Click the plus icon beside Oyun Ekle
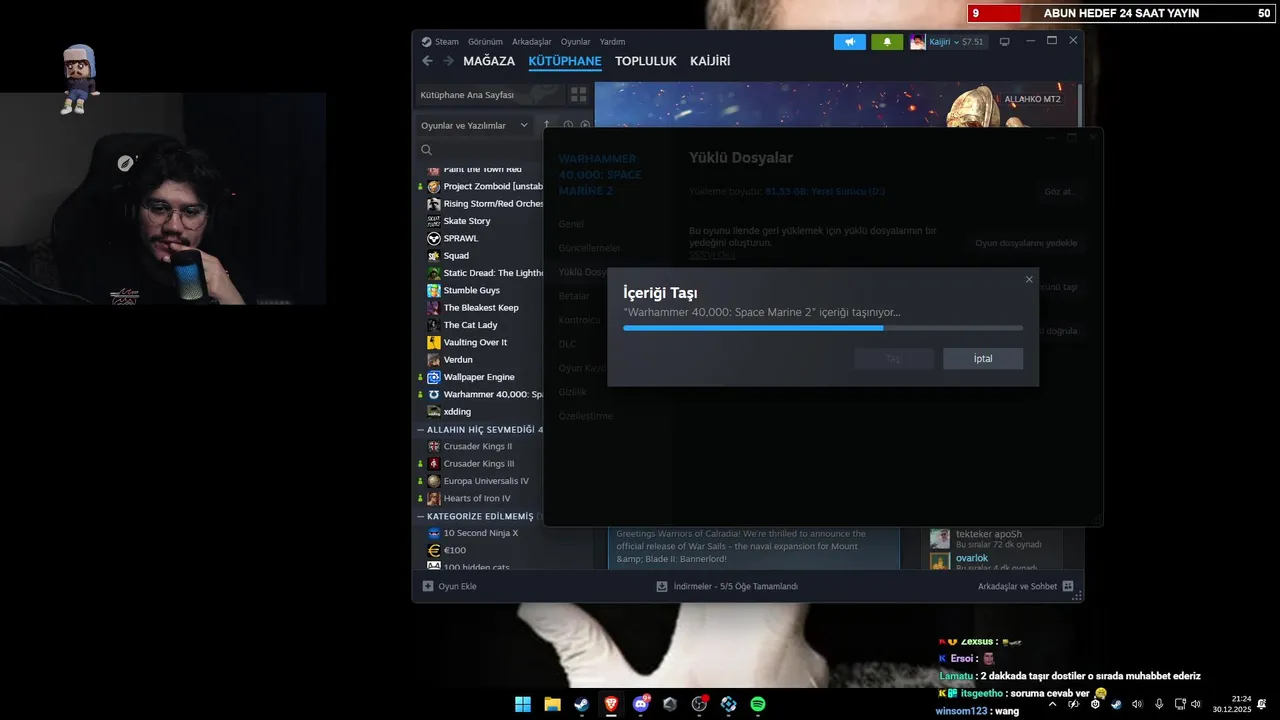 coord(428,586)
